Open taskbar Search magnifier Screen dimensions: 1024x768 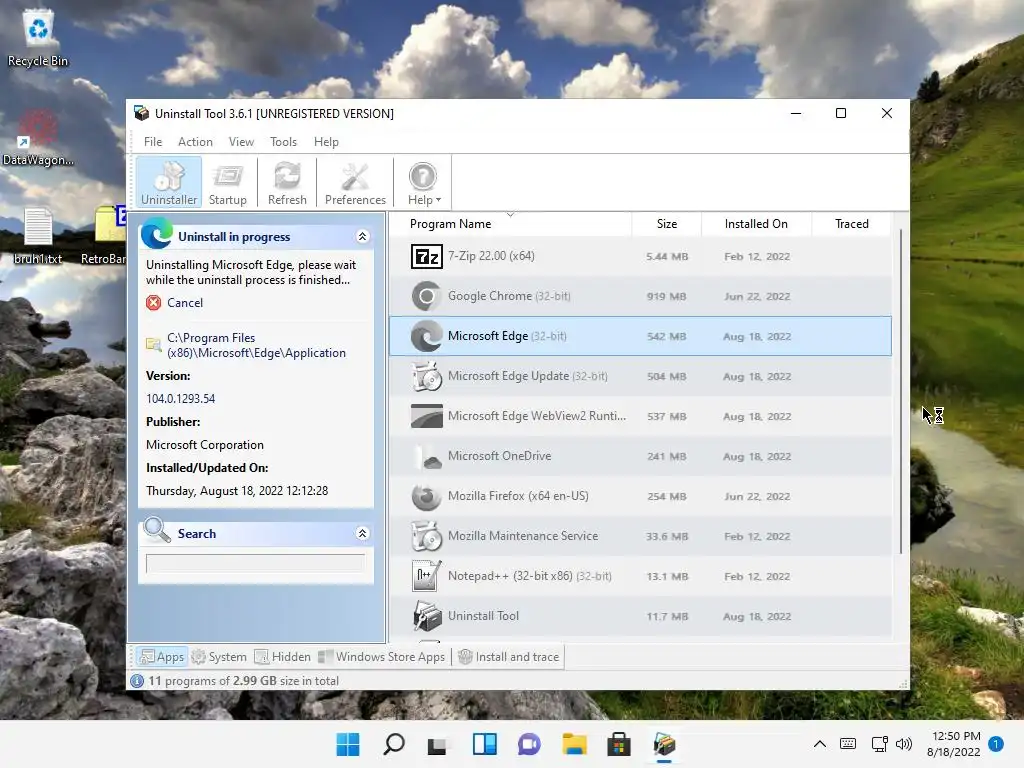[x=394, y=744]
